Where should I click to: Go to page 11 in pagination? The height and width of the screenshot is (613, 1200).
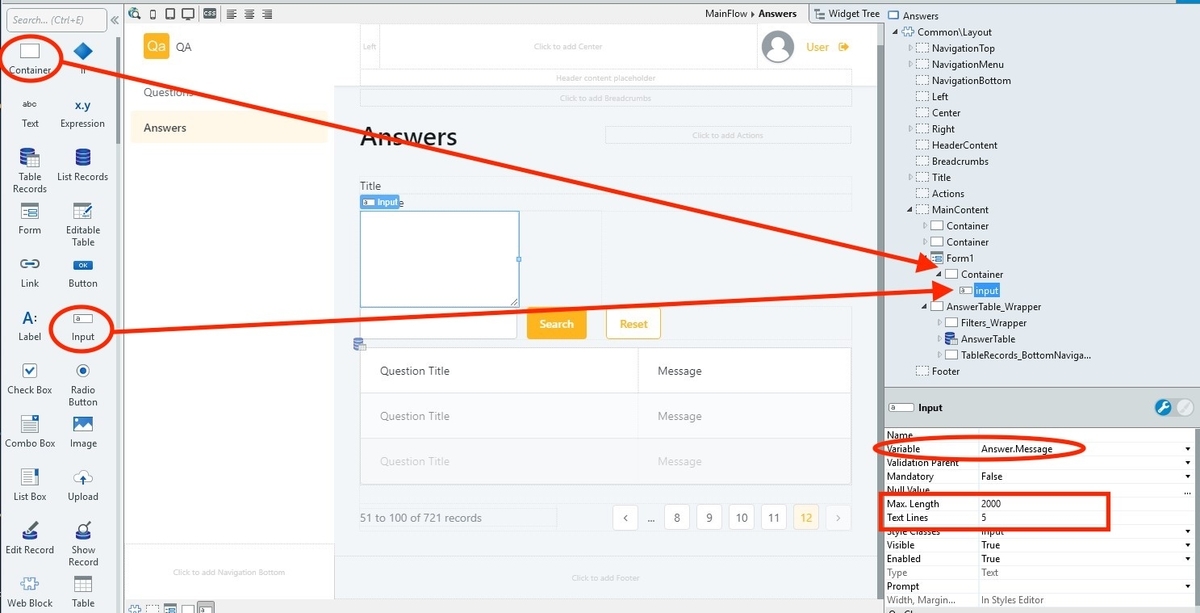pos(773,517)
